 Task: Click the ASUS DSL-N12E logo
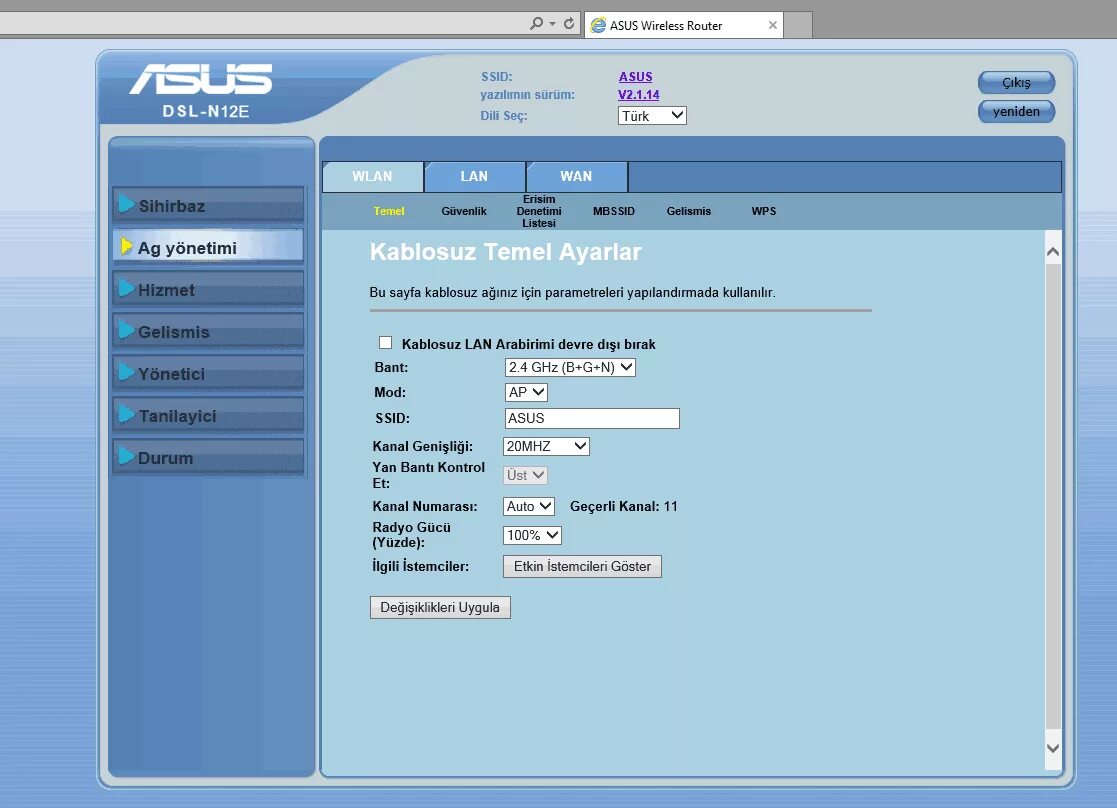tap(202, 89)
